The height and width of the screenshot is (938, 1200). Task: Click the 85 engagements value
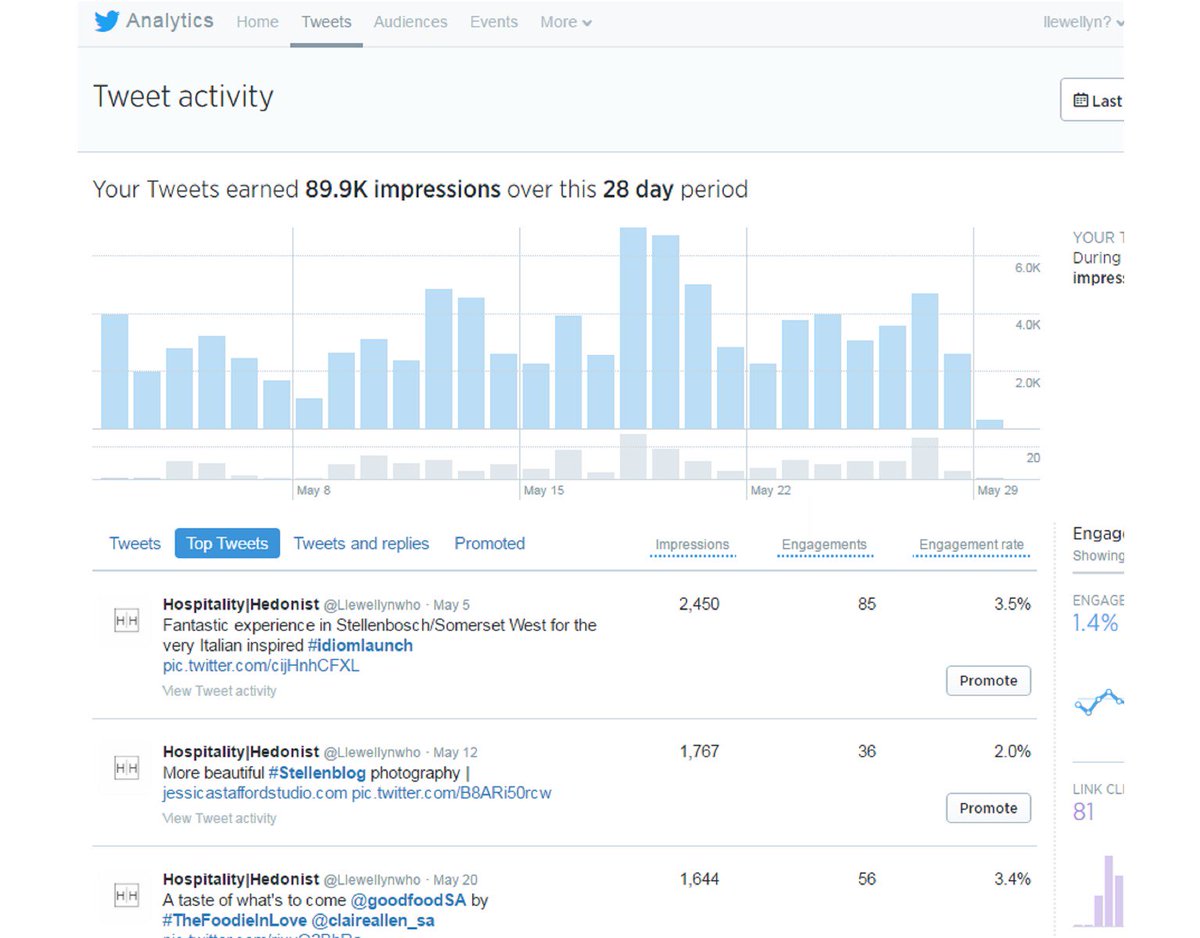[x=867, y=604]
